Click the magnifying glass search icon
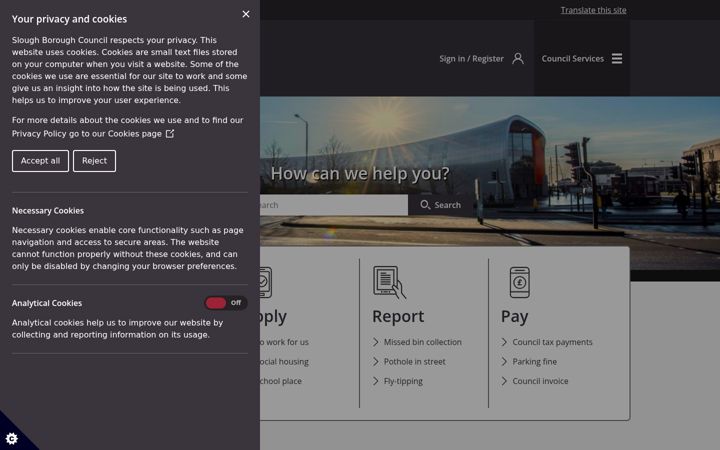Screen dimensions: 720x450 point(425,205)
